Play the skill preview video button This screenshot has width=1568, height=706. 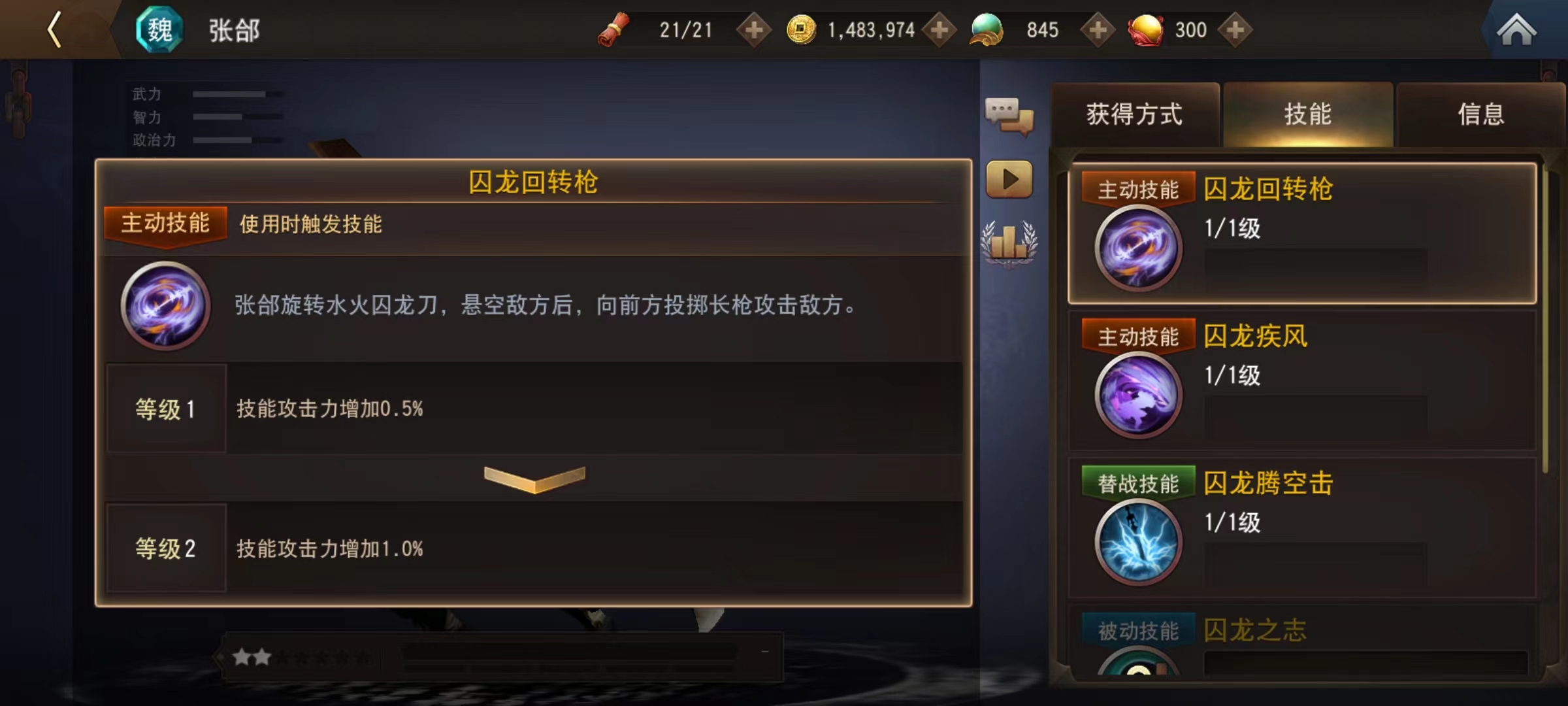(1009, 178)
